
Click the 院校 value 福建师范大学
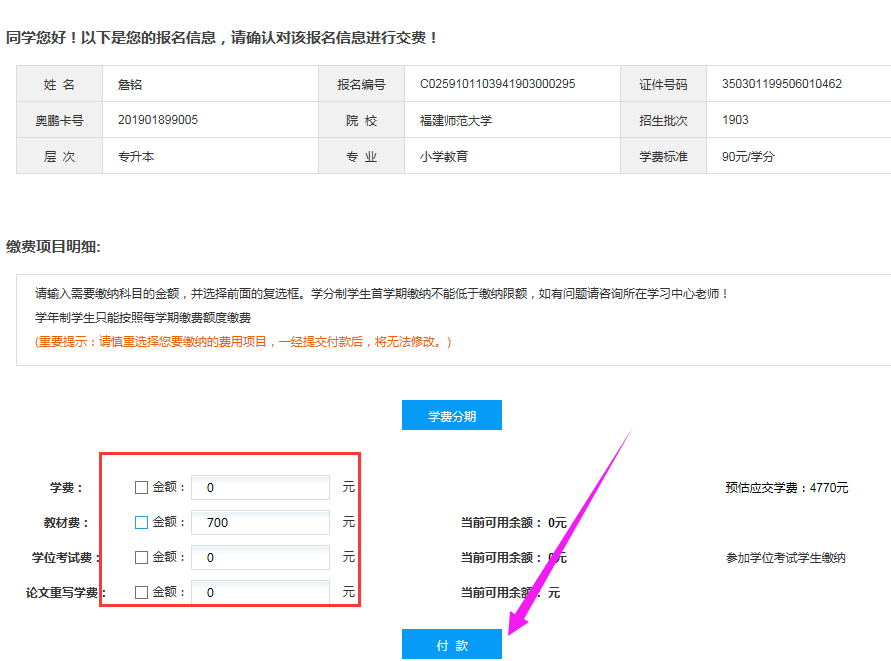click(455, 121)
